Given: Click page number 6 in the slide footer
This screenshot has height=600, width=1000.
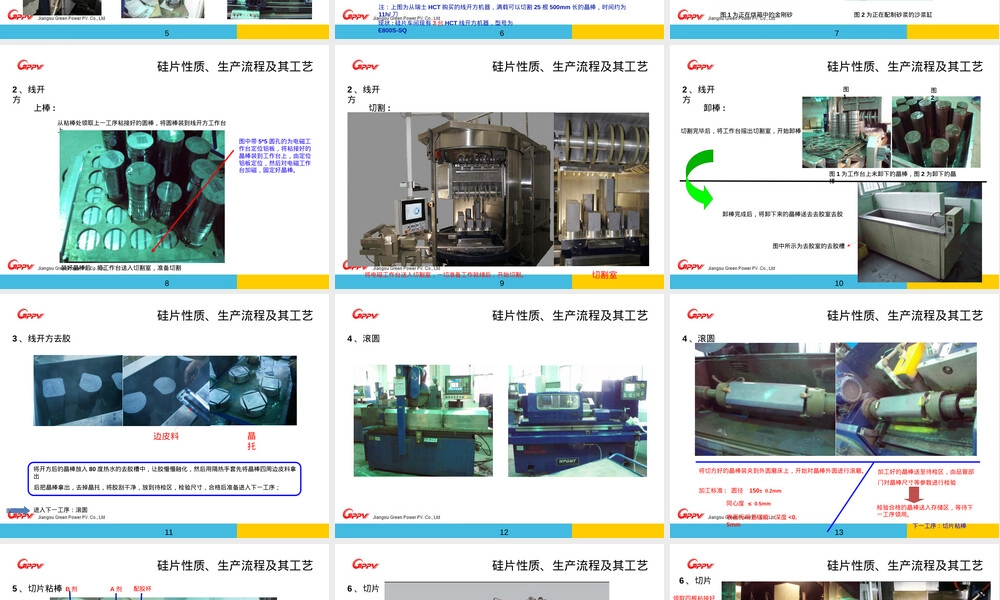Looking at the screenshot, I should click(502, 33).
